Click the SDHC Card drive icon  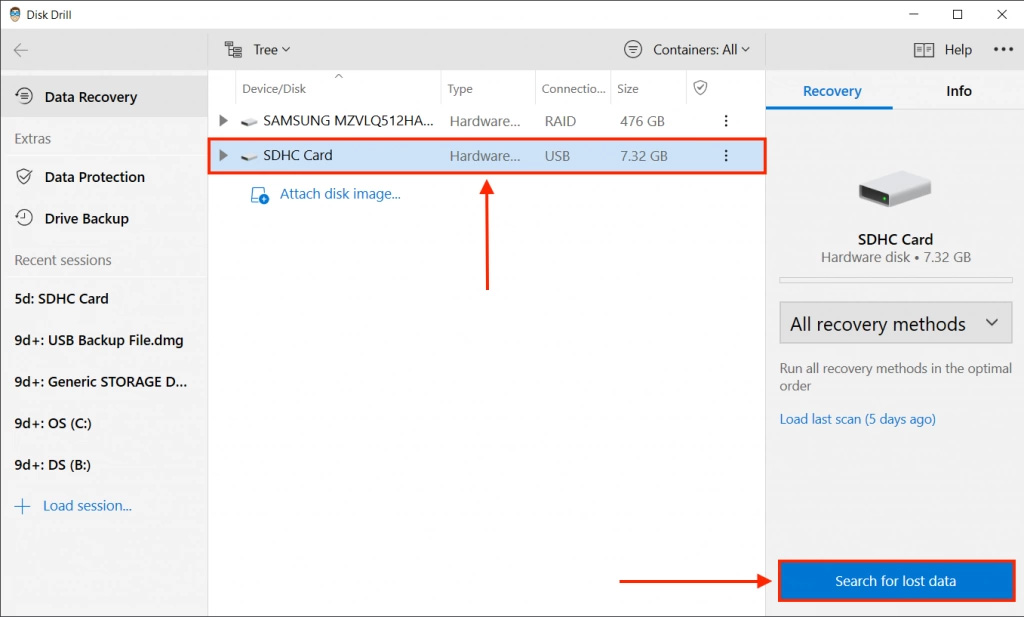pyautogui.click(x=249, y=156)
